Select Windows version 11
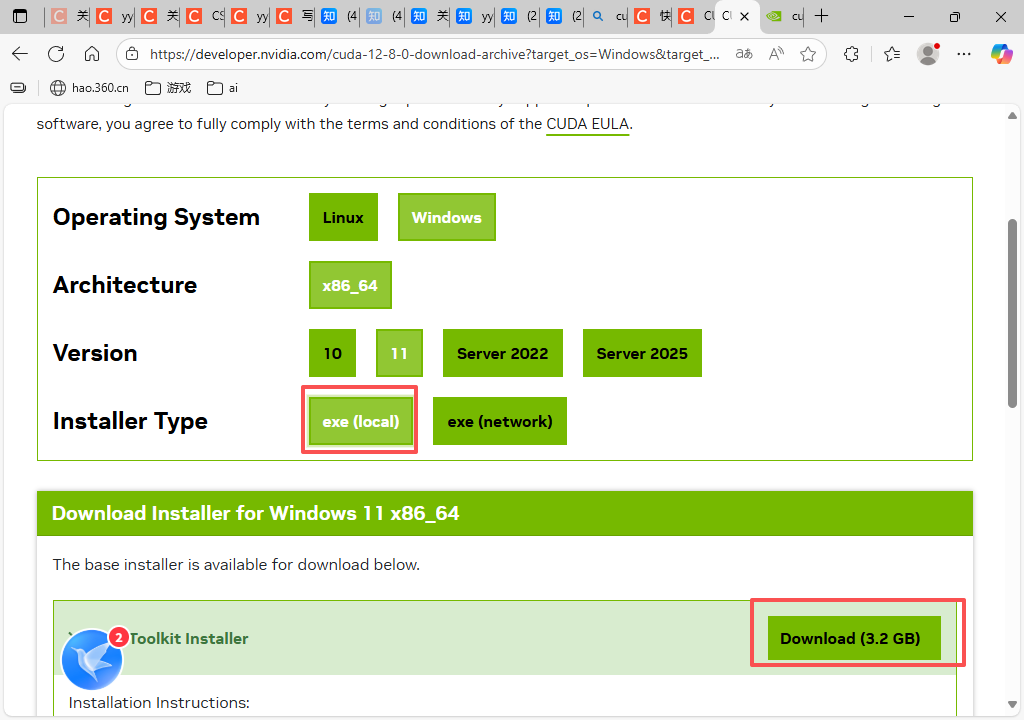The height and width of the screenshot is (720, 1024). [400, 353]
